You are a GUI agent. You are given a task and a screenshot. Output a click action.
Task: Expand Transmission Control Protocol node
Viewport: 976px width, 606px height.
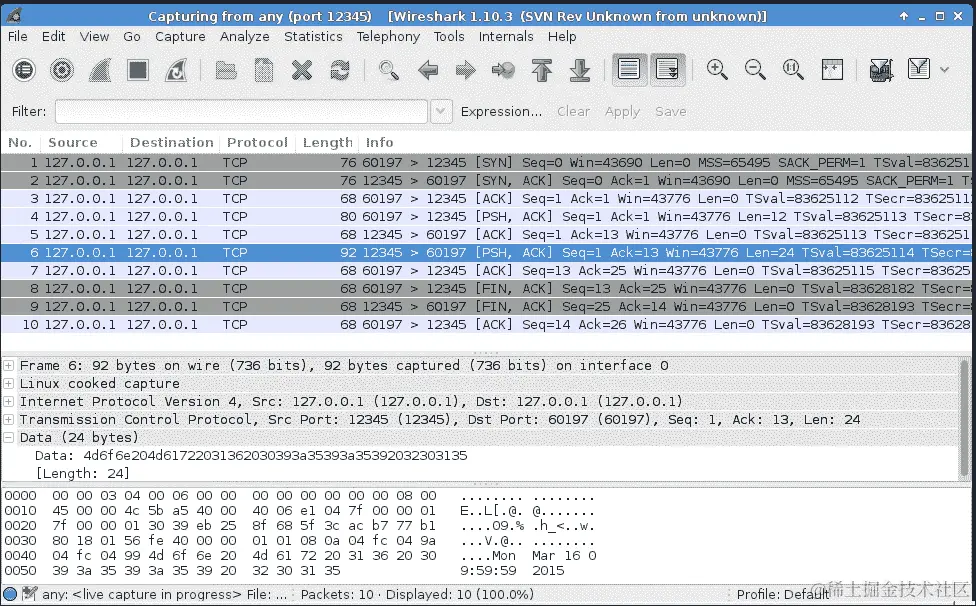coord(9,419)
